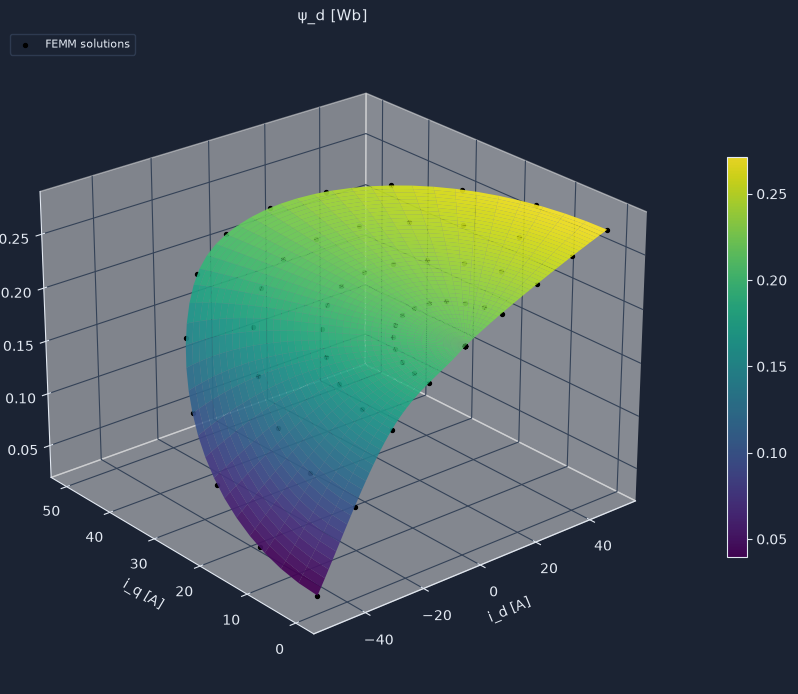Screen dimensions: 798x694
Task: Click the viridis colorbar gradient strip
Action: pyautogui.click(x=737, y=357)
